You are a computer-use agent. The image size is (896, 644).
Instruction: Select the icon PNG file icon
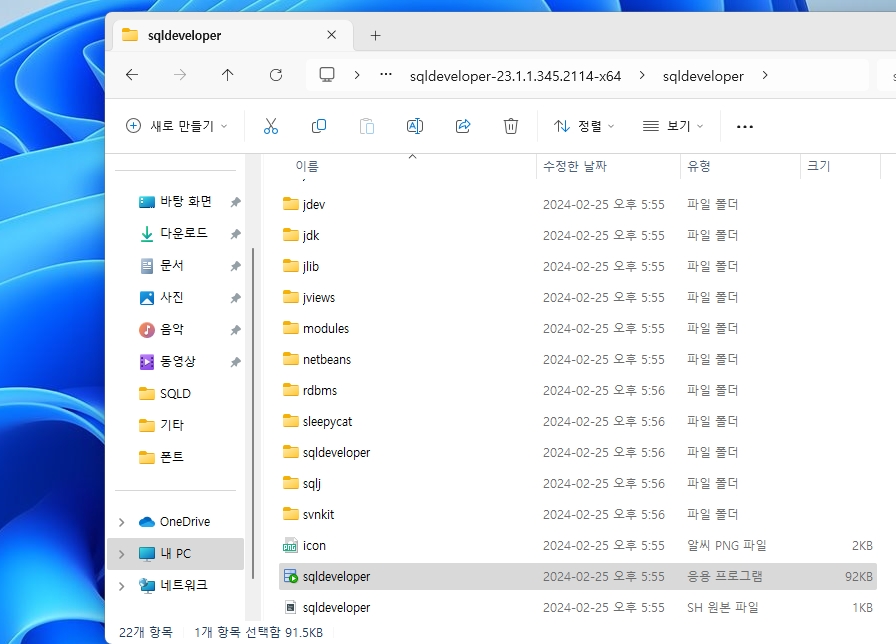290,546
